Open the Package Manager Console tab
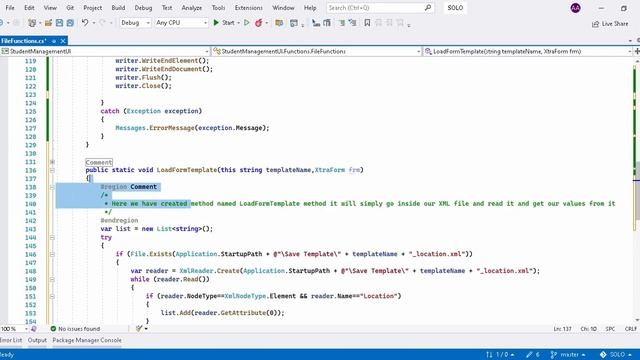640x360 pixels. [87, 340]
